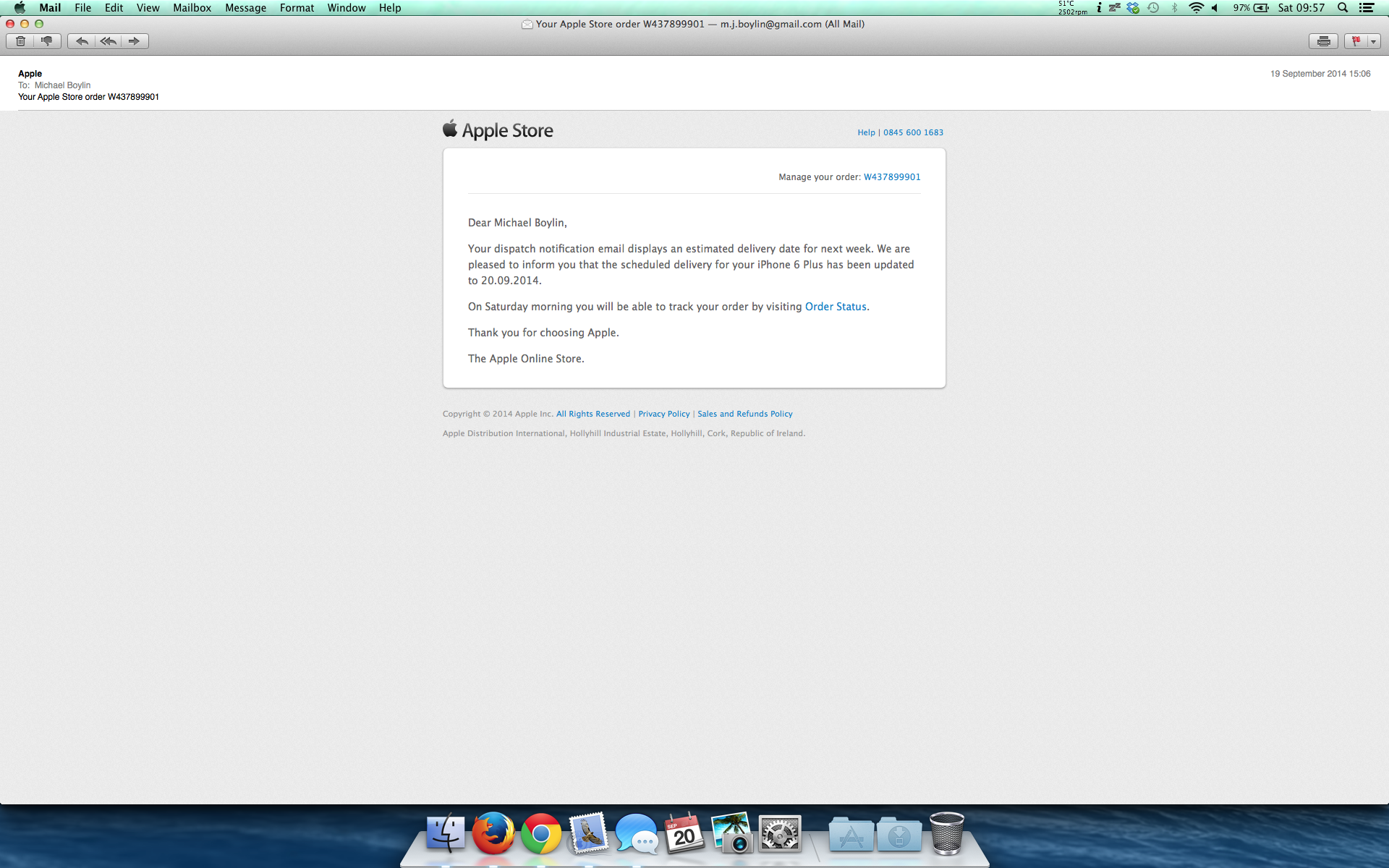Screen dimensions: 1389x868
Task: Open Calendar showing 20 in Dock
Action: (684, 834)
